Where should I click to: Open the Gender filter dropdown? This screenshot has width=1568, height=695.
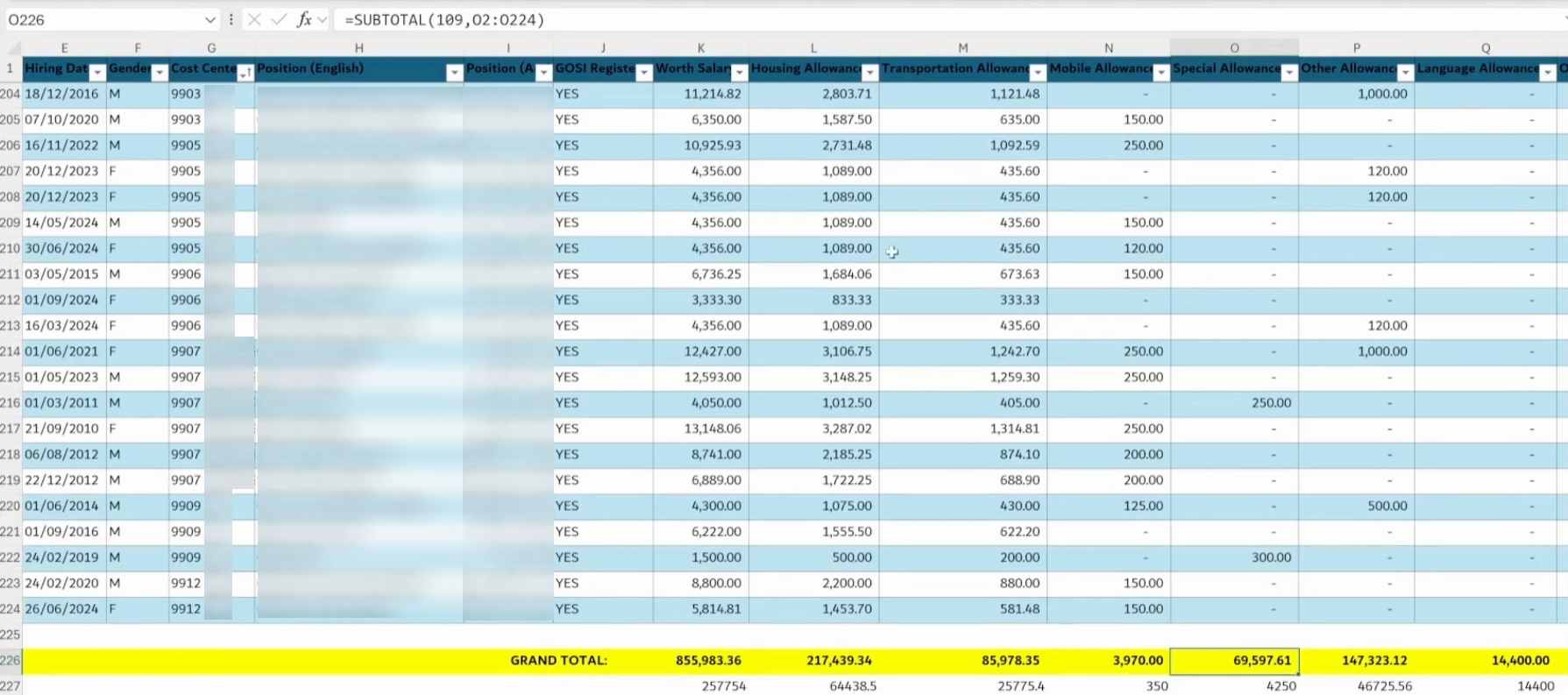click(160, 73)
